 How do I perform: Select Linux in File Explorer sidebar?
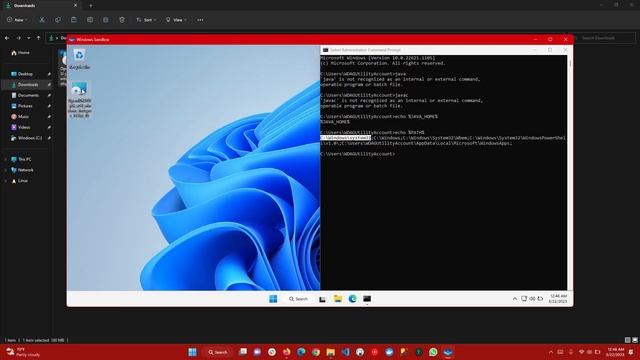tap(20, 180)
